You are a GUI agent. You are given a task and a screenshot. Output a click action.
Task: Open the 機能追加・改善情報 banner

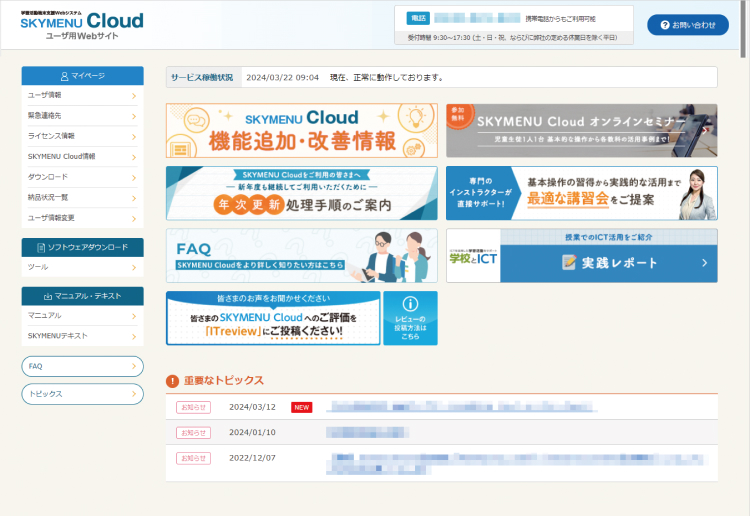point(302,131)
